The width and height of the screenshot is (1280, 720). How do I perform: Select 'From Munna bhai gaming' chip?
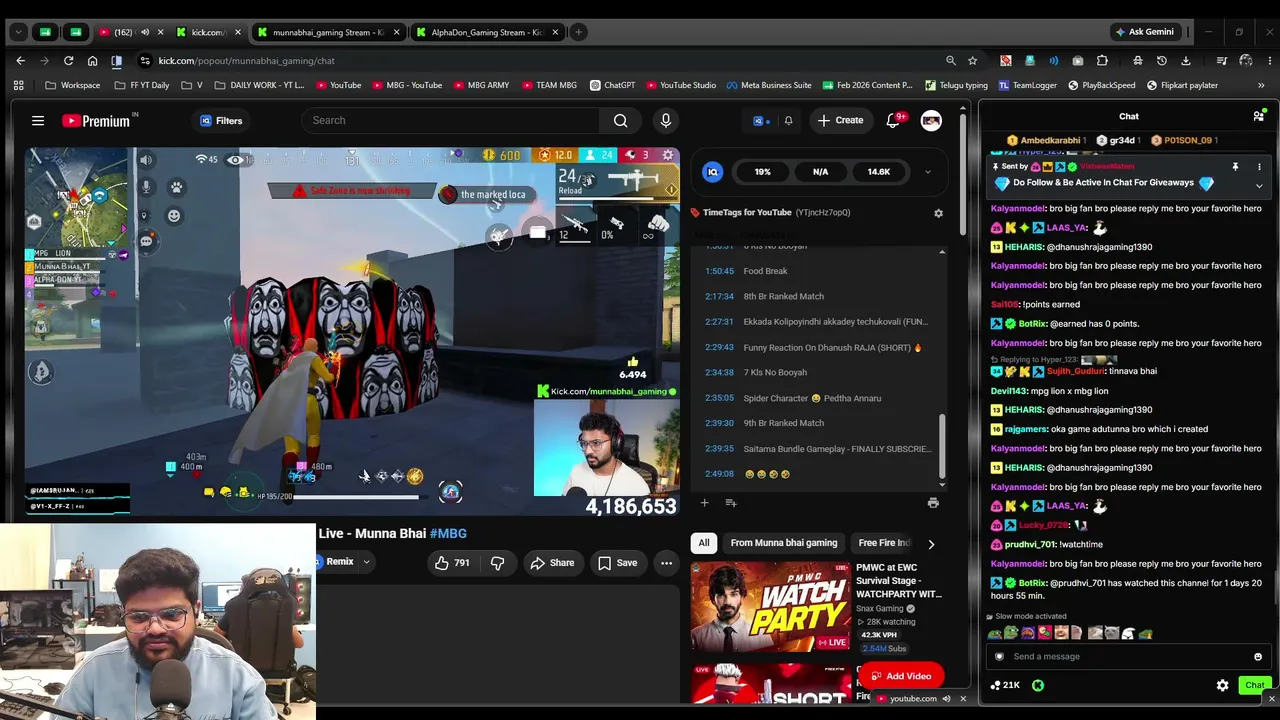coord(784,543)
